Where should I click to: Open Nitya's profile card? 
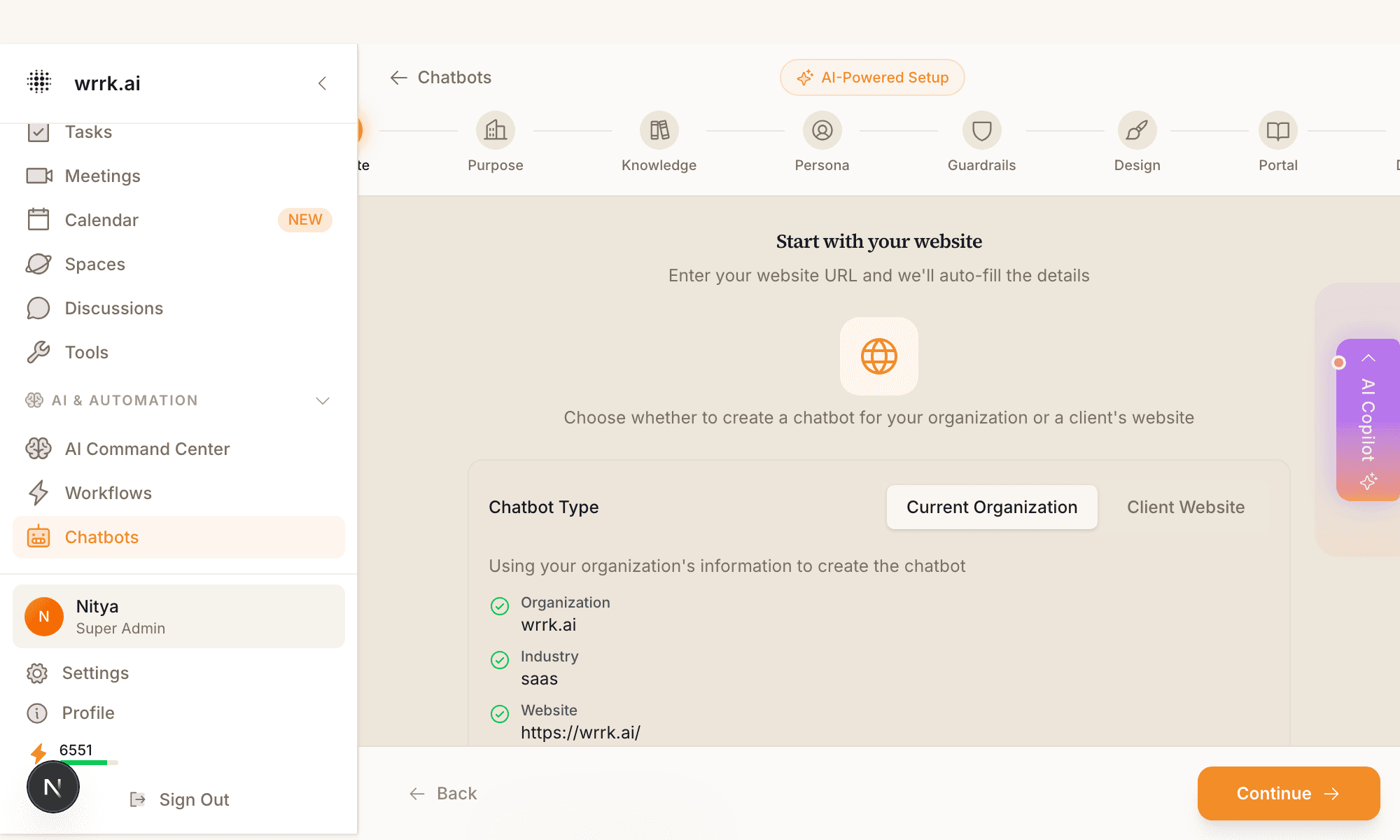178,616
